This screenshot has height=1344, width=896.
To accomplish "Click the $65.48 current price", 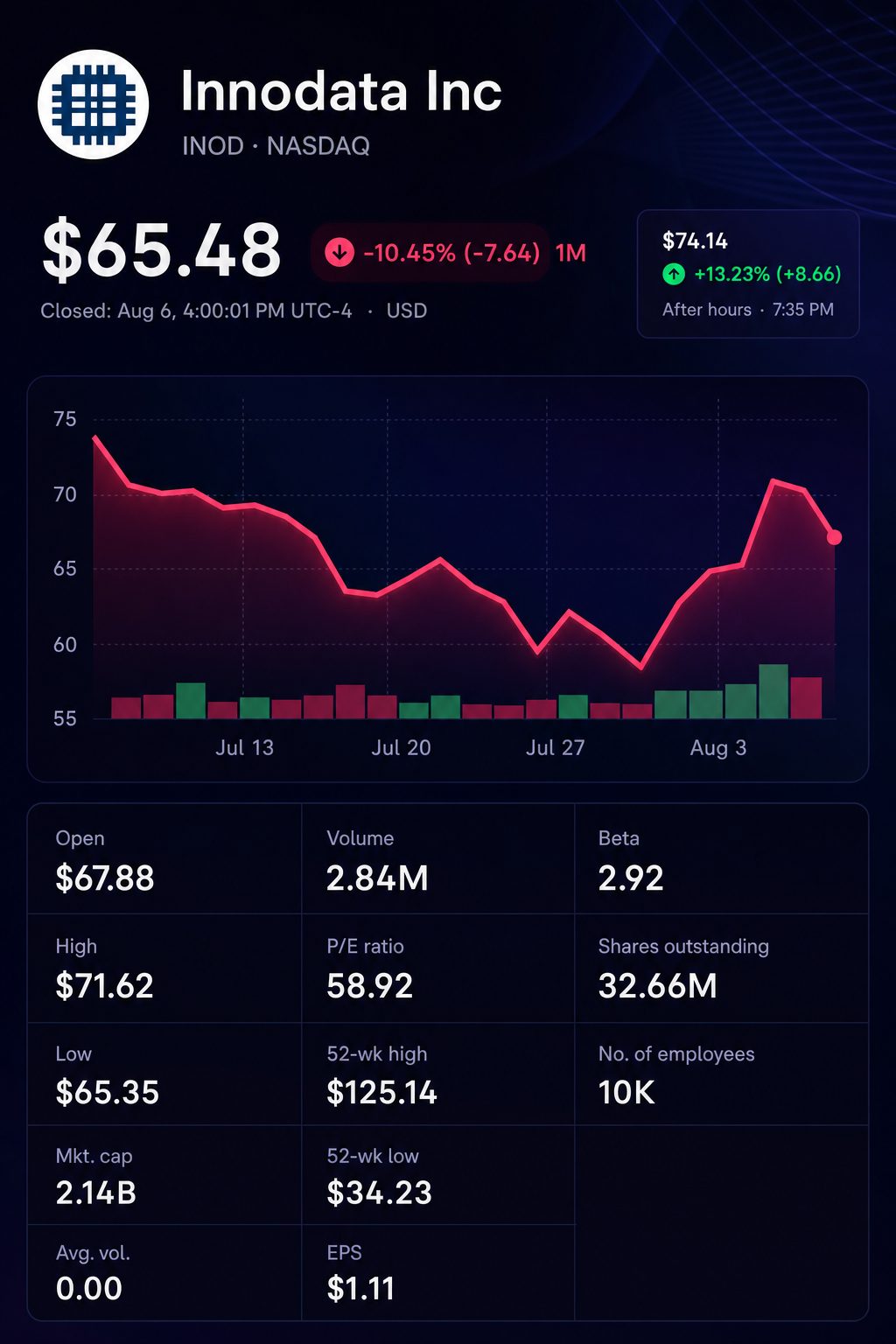I will (162, 251).
